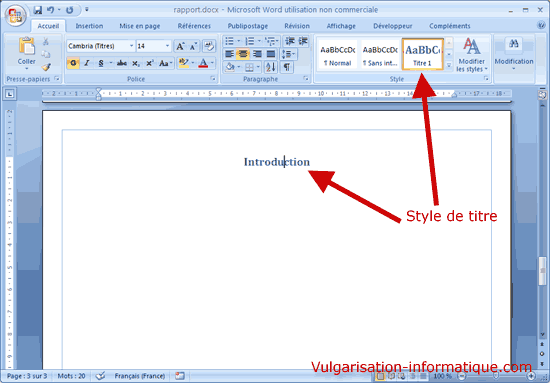Click the show paragraph marks icon
The width and height of the screenshot is (550, 383).
click(x=287, y=67)
